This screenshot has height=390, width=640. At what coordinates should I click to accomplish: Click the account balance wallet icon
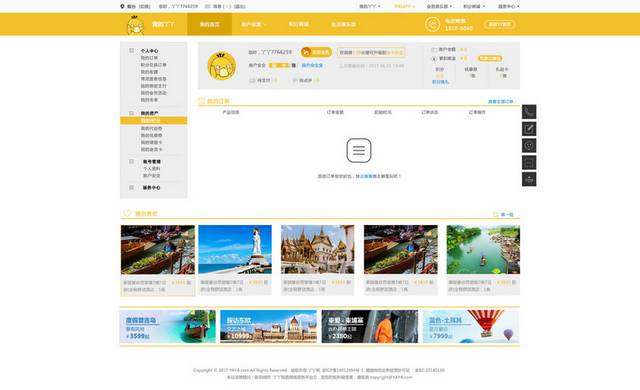coord(434,50)
